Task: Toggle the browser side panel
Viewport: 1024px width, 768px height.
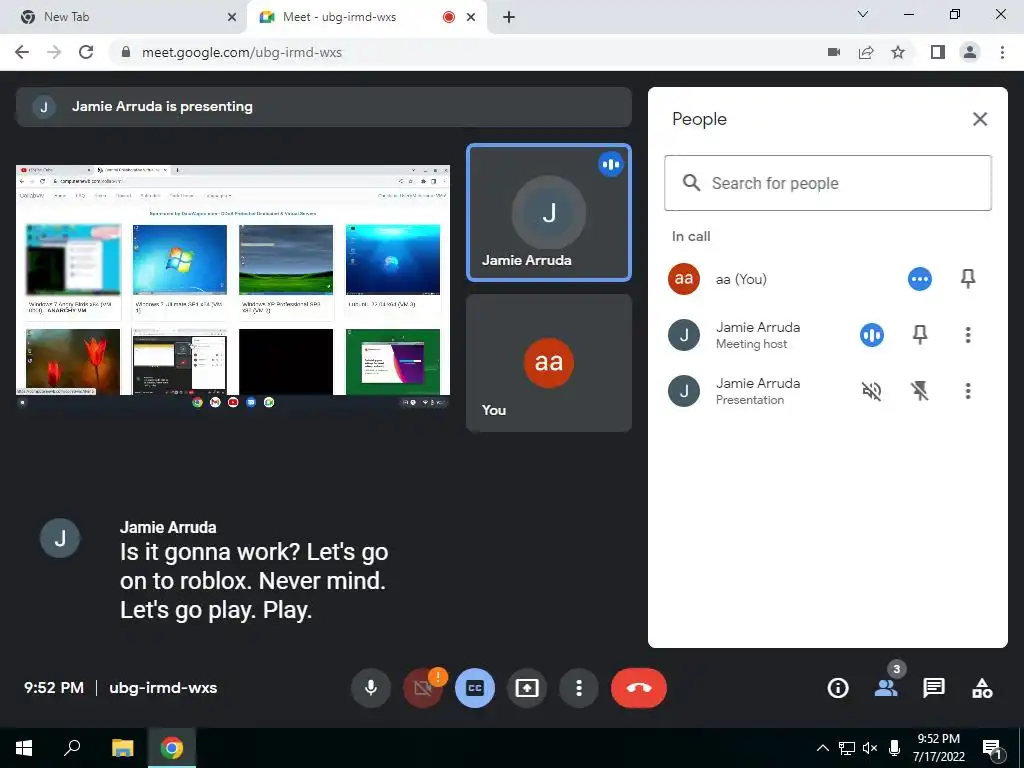Action: 938,52
